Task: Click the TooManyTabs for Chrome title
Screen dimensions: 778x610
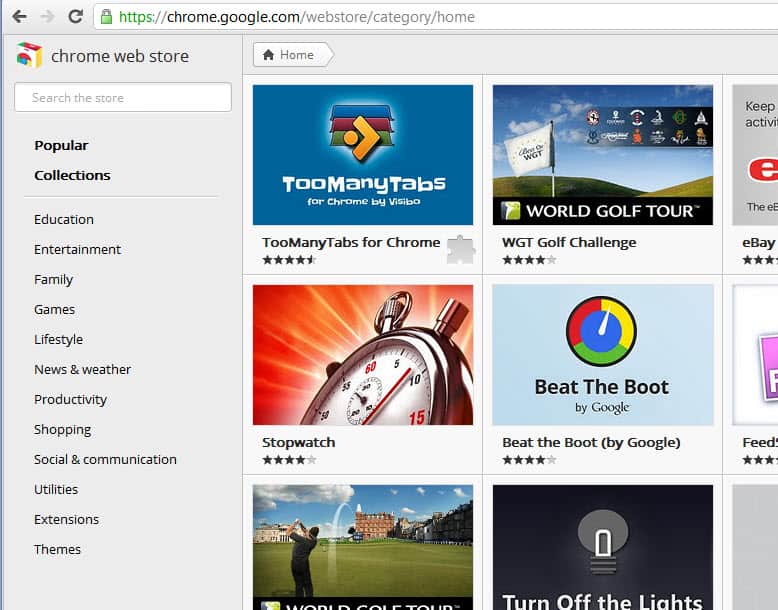Action: (351, 242)
